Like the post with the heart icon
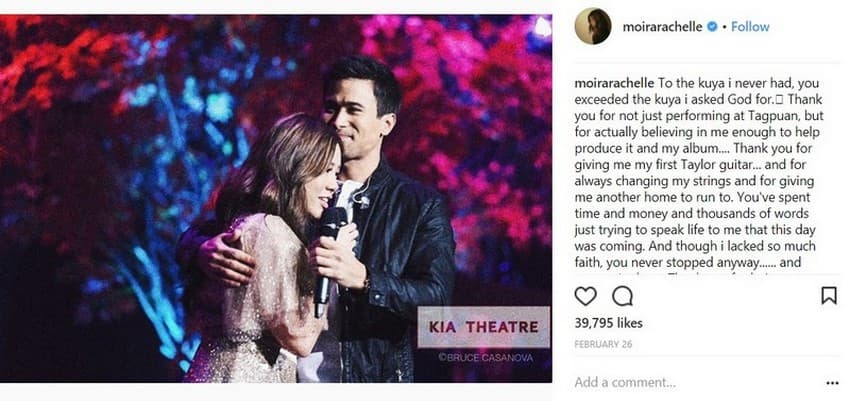Viewport: 850px width, 401px height. click(585, 296)
